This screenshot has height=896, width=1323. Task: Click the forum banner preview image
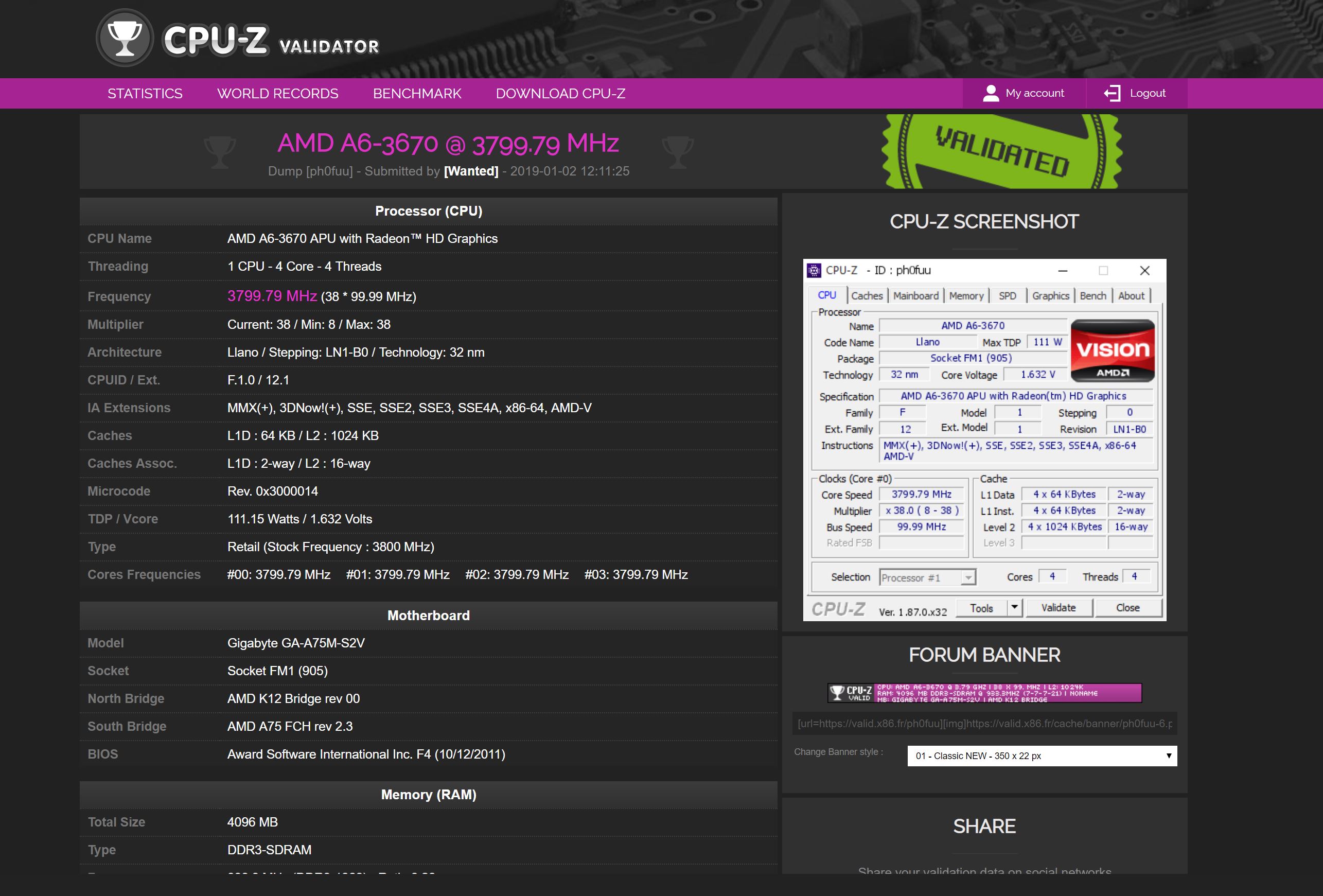pos(984,693)
